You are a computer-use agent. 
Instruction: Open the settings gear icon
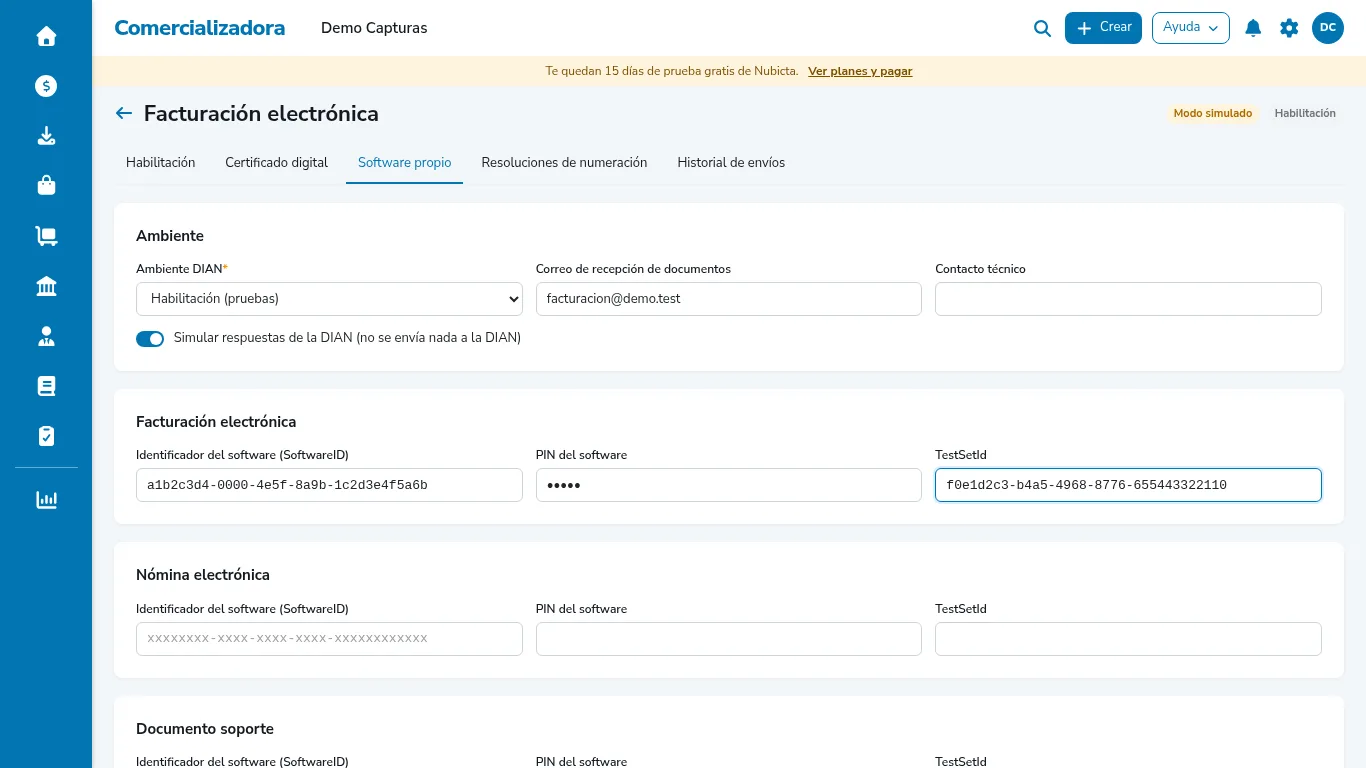pos(1289,28)
